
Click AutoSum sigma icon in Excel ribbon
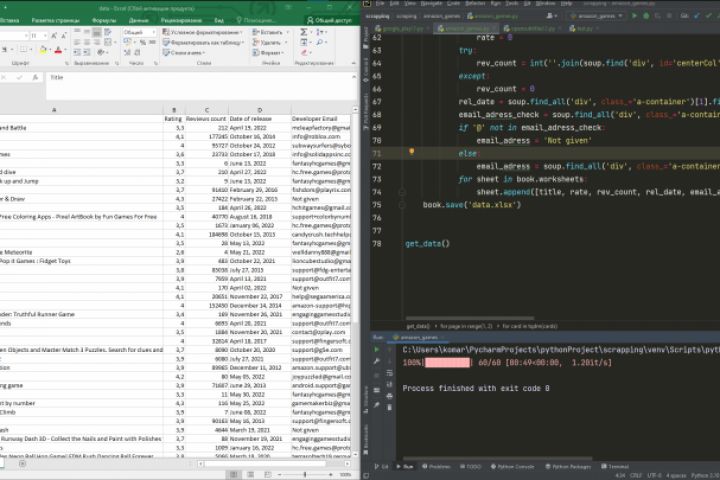(x=304, y=32)
